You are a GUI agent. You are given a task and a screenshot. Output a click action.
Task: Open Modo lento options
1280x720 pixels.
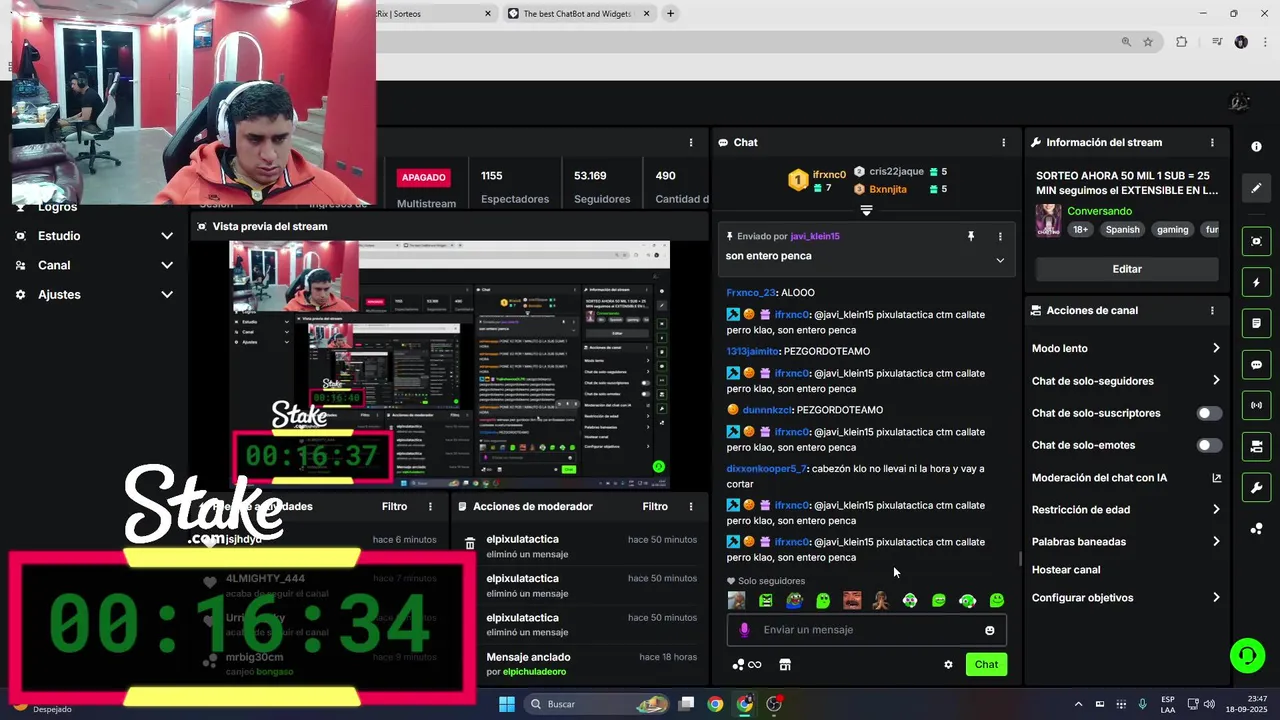click(x=1126, y=348)
